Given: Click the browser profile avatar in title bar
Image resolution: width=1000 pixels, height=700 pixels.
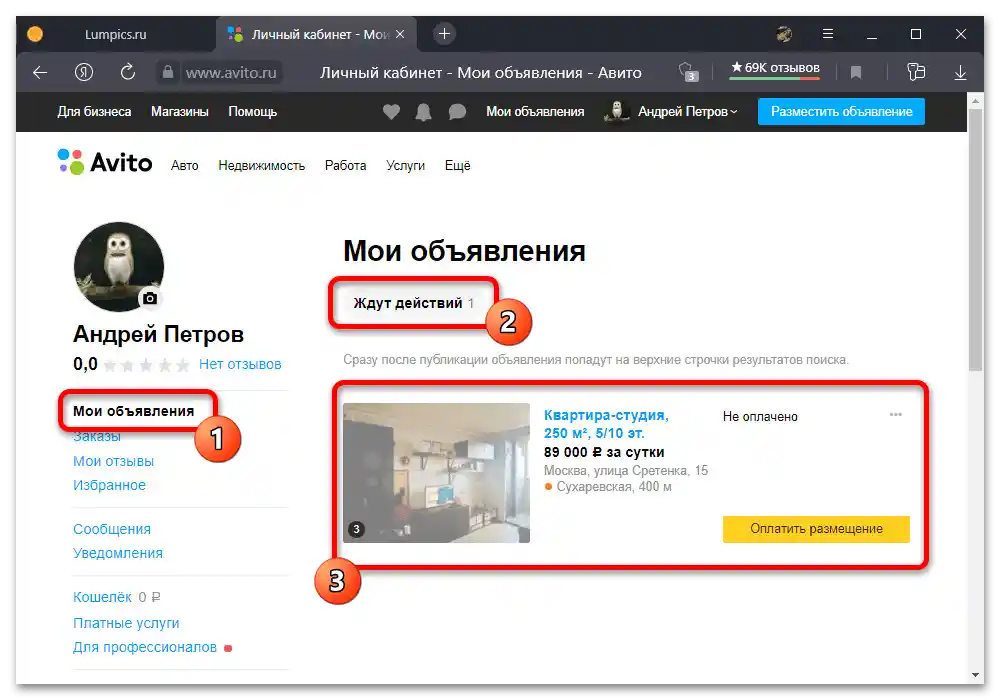Looking at the screenshot, I should coord(784,34).
